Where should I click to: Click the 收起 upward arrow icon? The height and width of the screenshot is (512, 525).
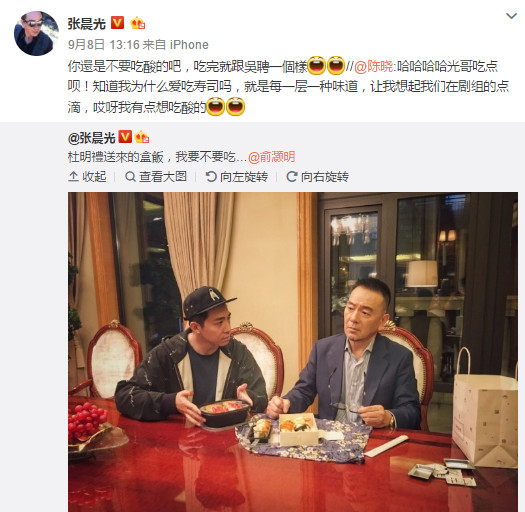coord(73,176)
